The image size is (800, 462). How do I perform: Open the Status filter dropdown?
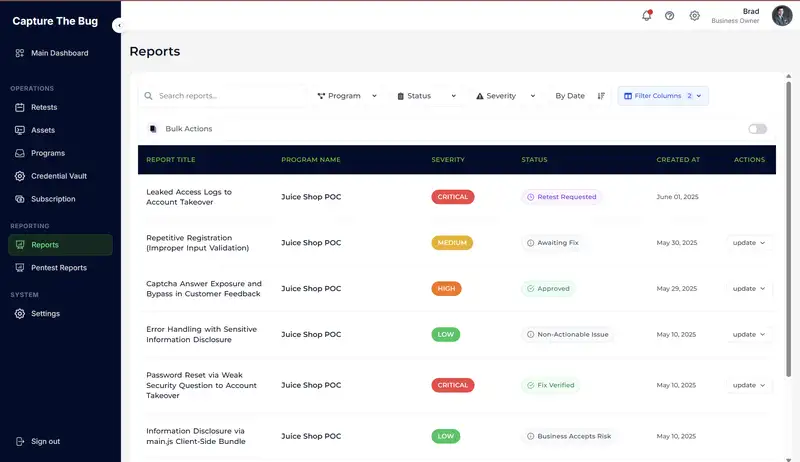pos(427,96)
